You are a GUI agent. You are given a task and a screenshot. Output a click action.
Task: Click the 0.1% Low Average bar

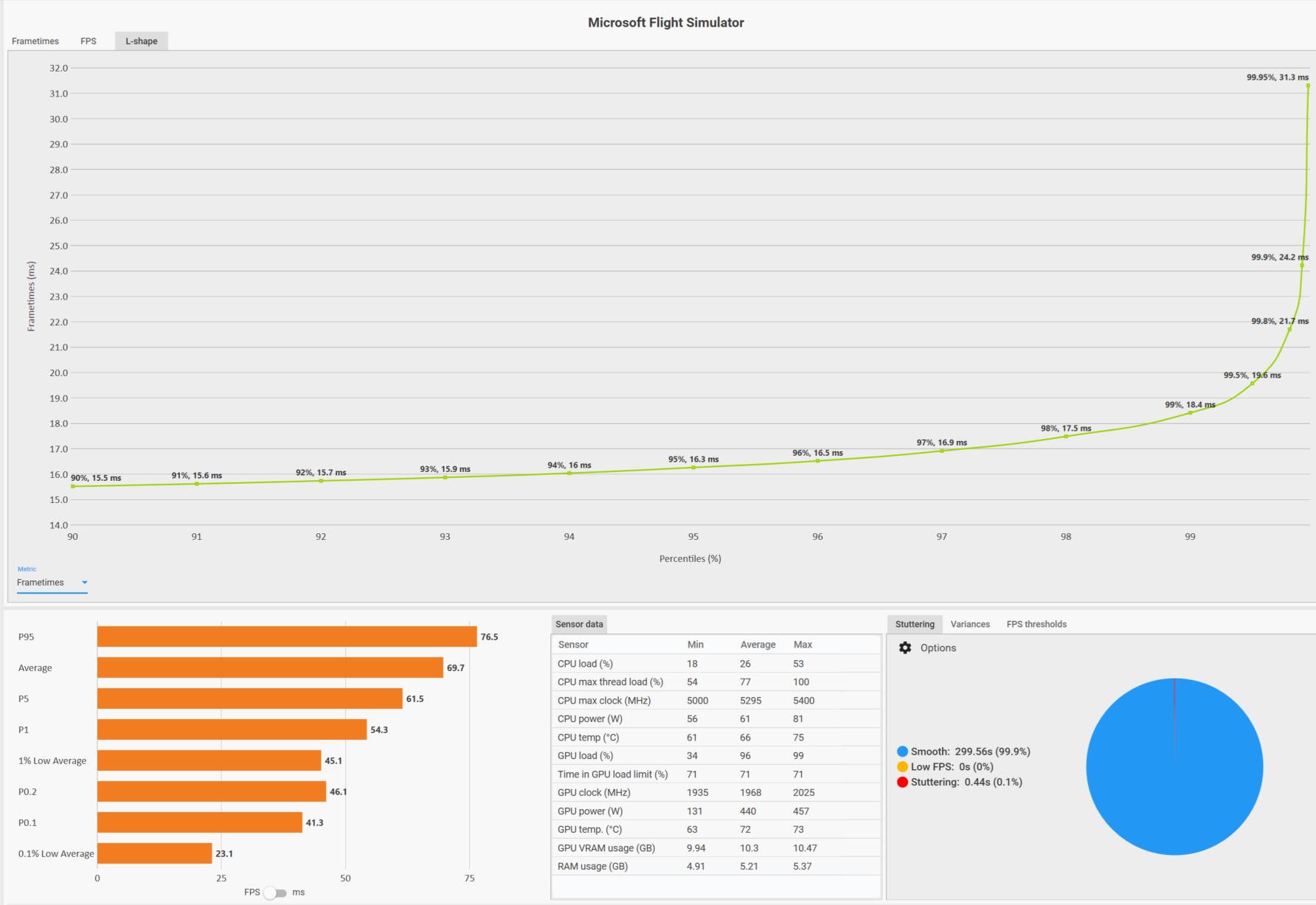tap(155, 853)
